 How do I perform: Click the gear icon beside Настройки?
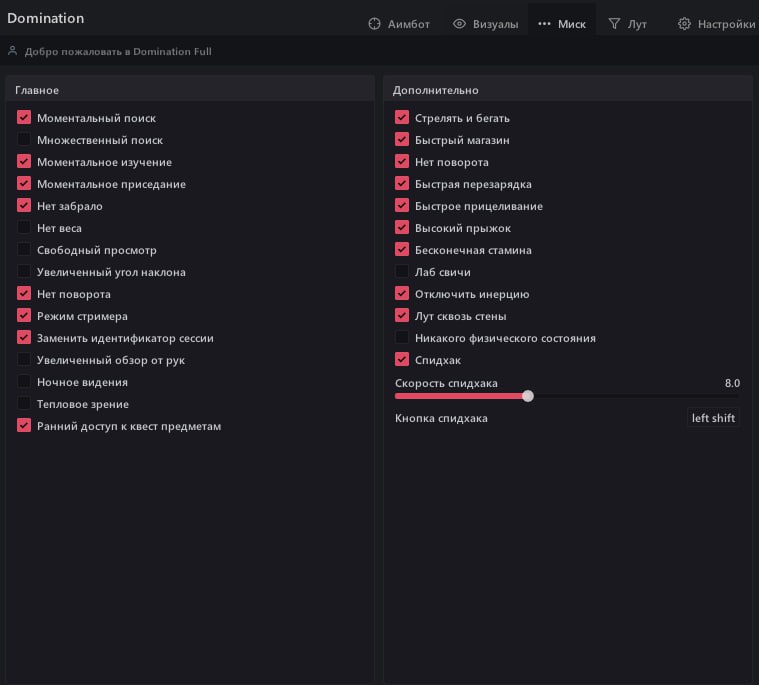(685, 24)
